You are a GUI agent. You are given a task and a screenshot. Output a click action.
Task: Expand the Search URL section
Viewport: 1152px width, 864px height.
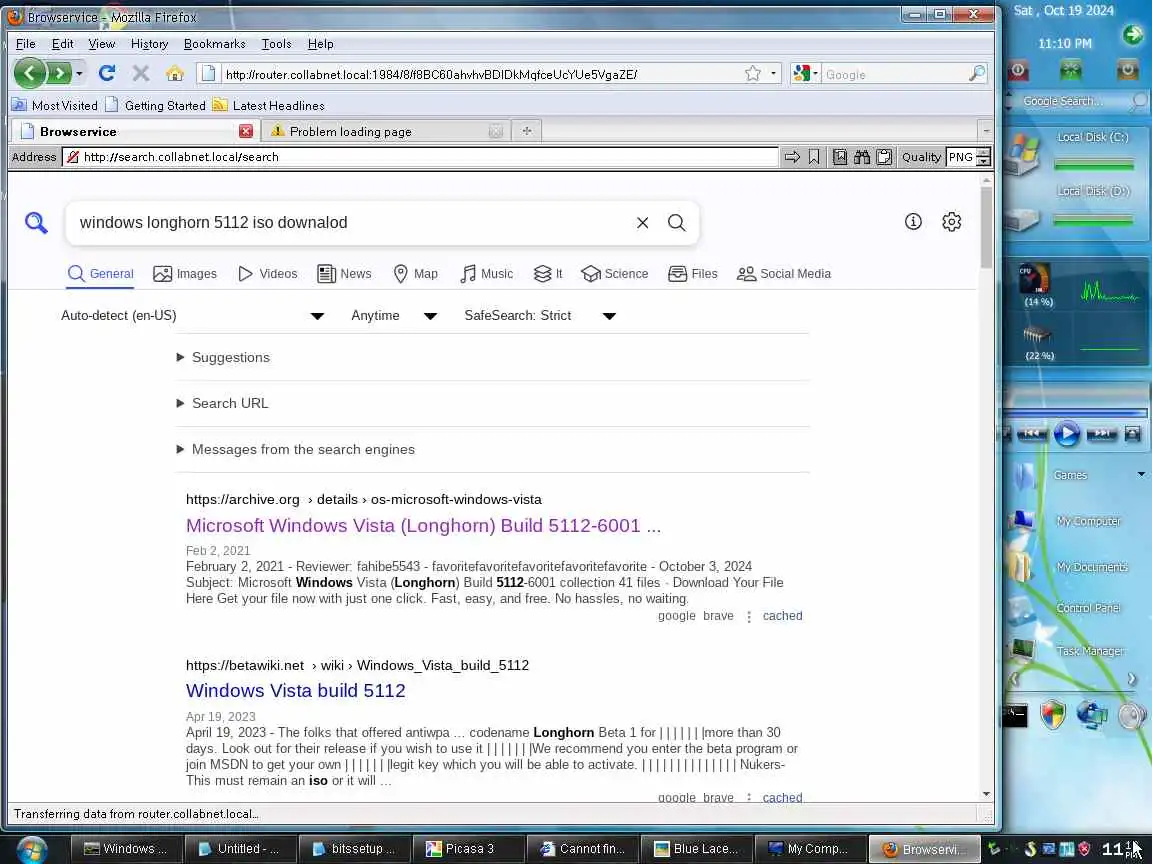point(223,403)
